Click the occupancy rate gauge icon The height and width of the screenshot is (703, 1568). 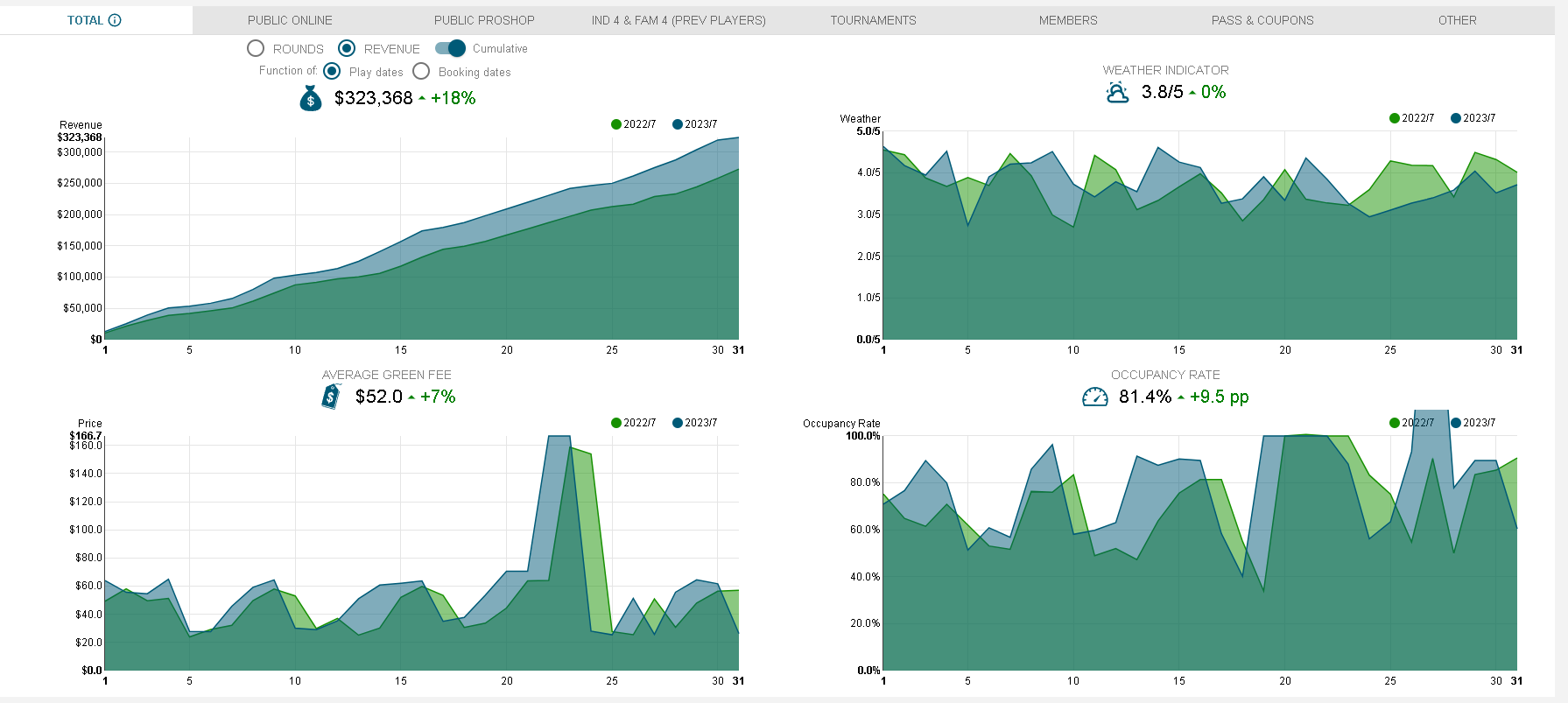(x=1094, y=397)
